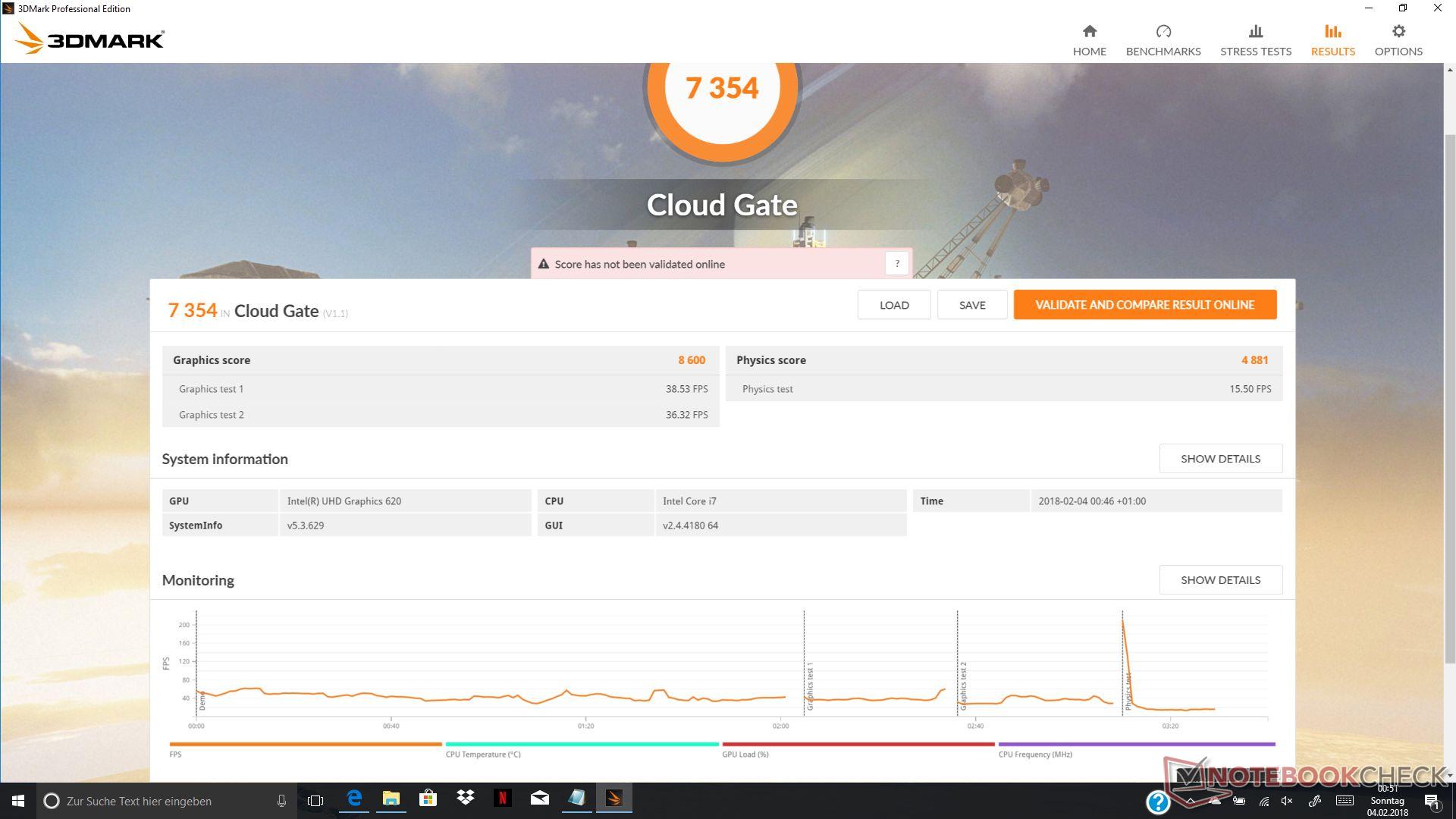Toggle CPU Frequency graph legend
Screen dimensions: 1456x819
pyautogui.click(x=1136, y=745)
